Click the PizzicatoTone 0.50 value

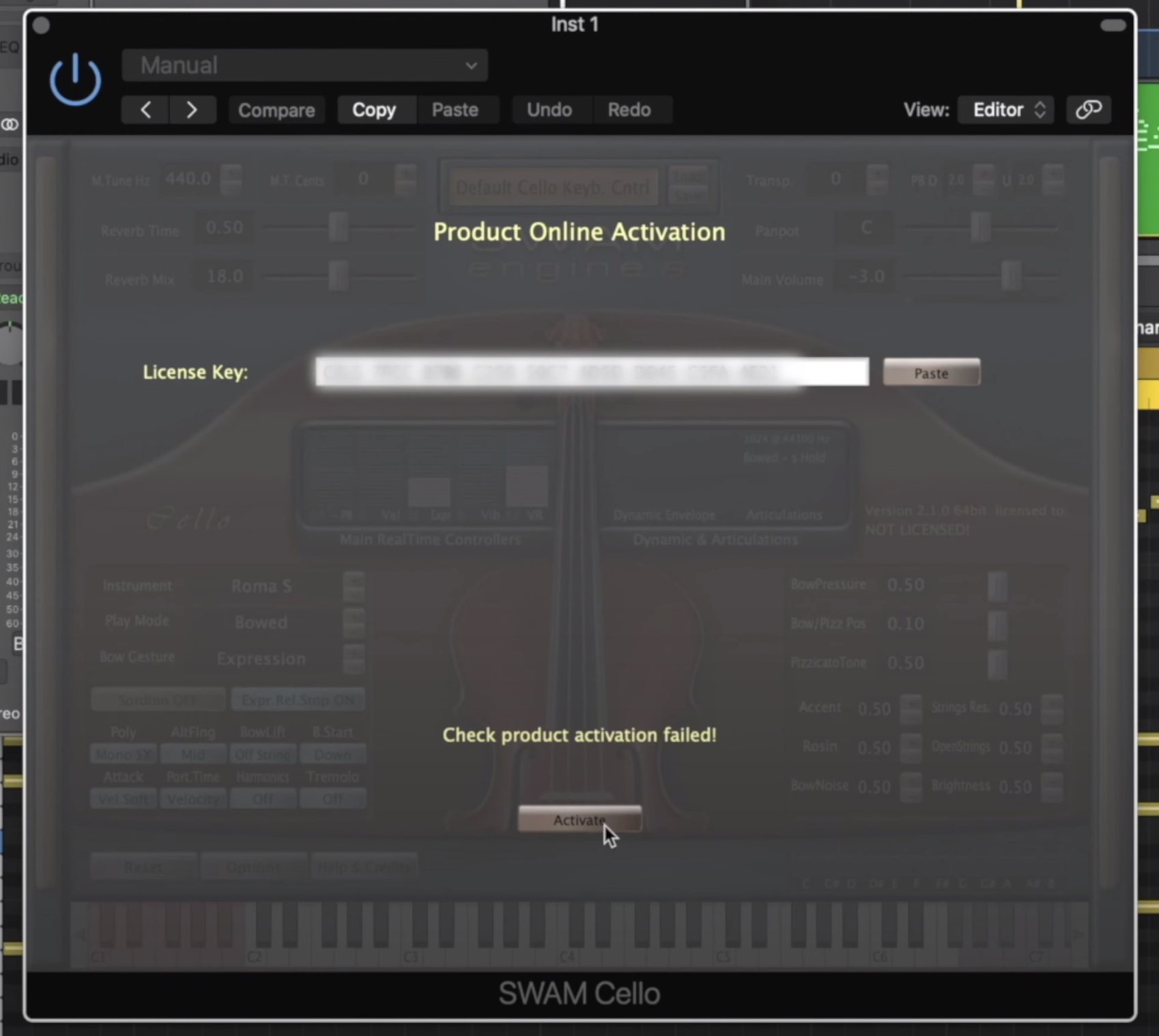pyautogui.click(x=906, y=663)
